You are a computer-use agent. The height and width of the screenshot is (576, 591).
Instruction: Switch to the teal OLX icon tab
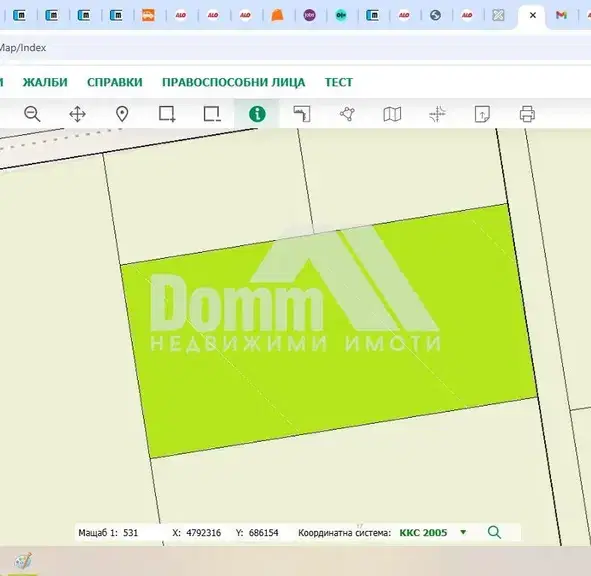(341, 15)
